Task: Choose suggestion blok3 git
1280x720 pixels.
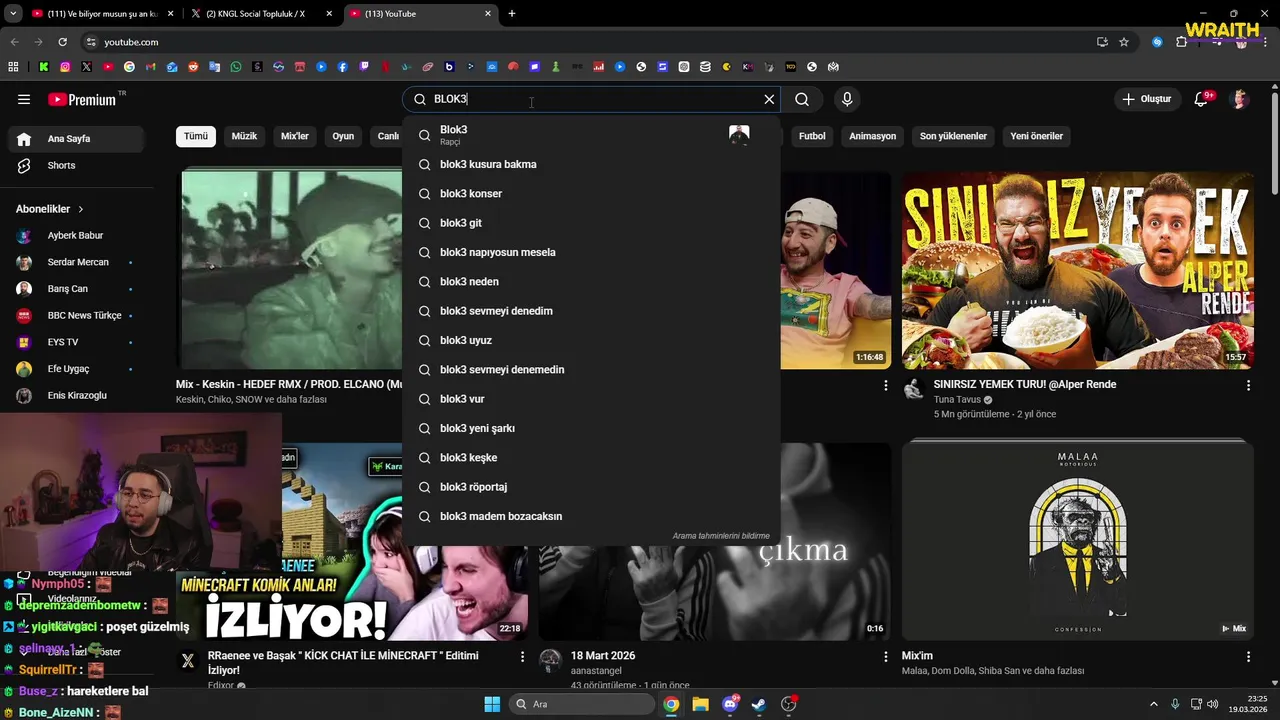Action: point(591,223)
